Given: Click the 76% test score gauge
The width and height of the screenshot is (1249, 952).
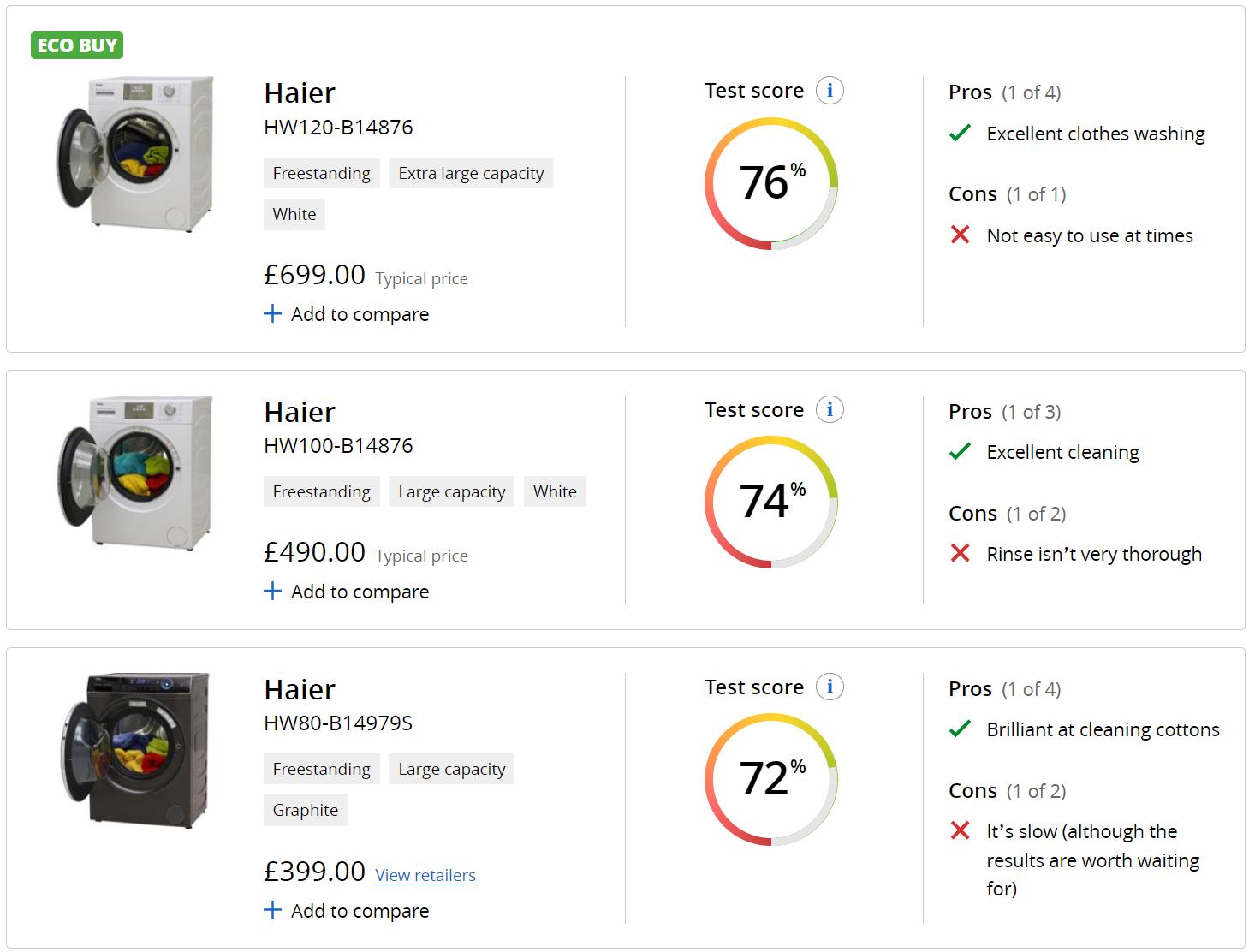Looking at the screenshot, I should click(771, 183).
